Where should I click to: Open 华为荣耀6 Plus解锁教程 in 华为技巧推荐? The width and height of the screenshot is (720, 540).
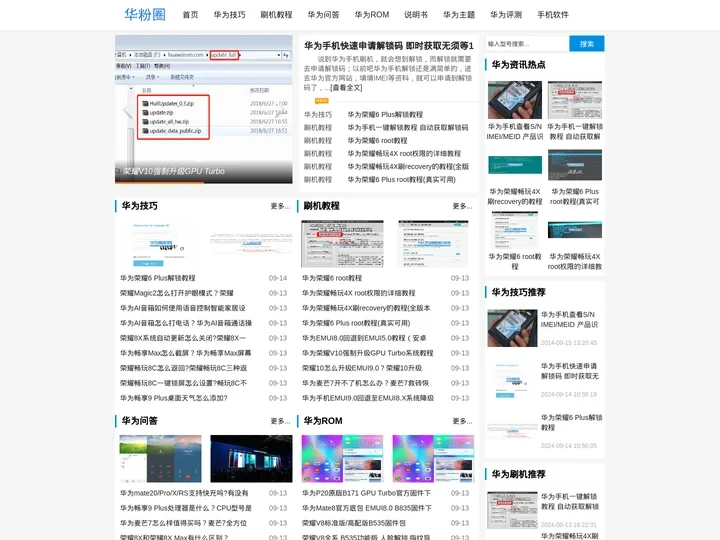(571, 422)
